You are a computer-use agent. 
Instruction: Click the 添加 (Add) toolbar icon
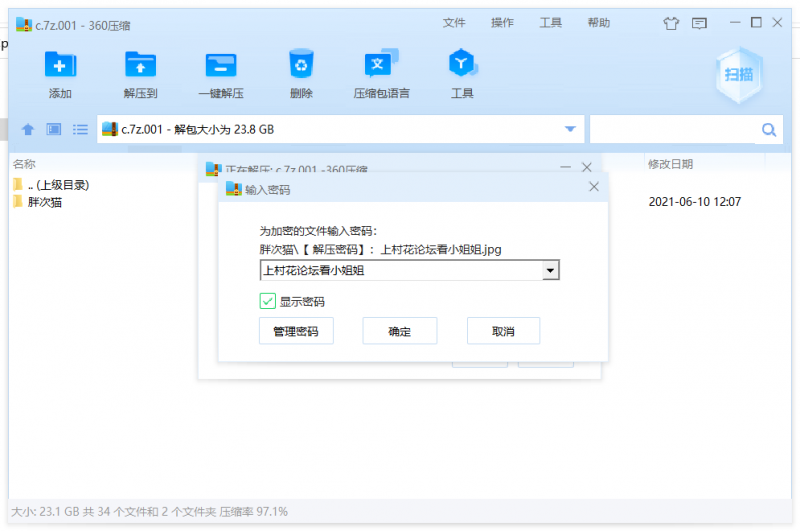(60, 66)
